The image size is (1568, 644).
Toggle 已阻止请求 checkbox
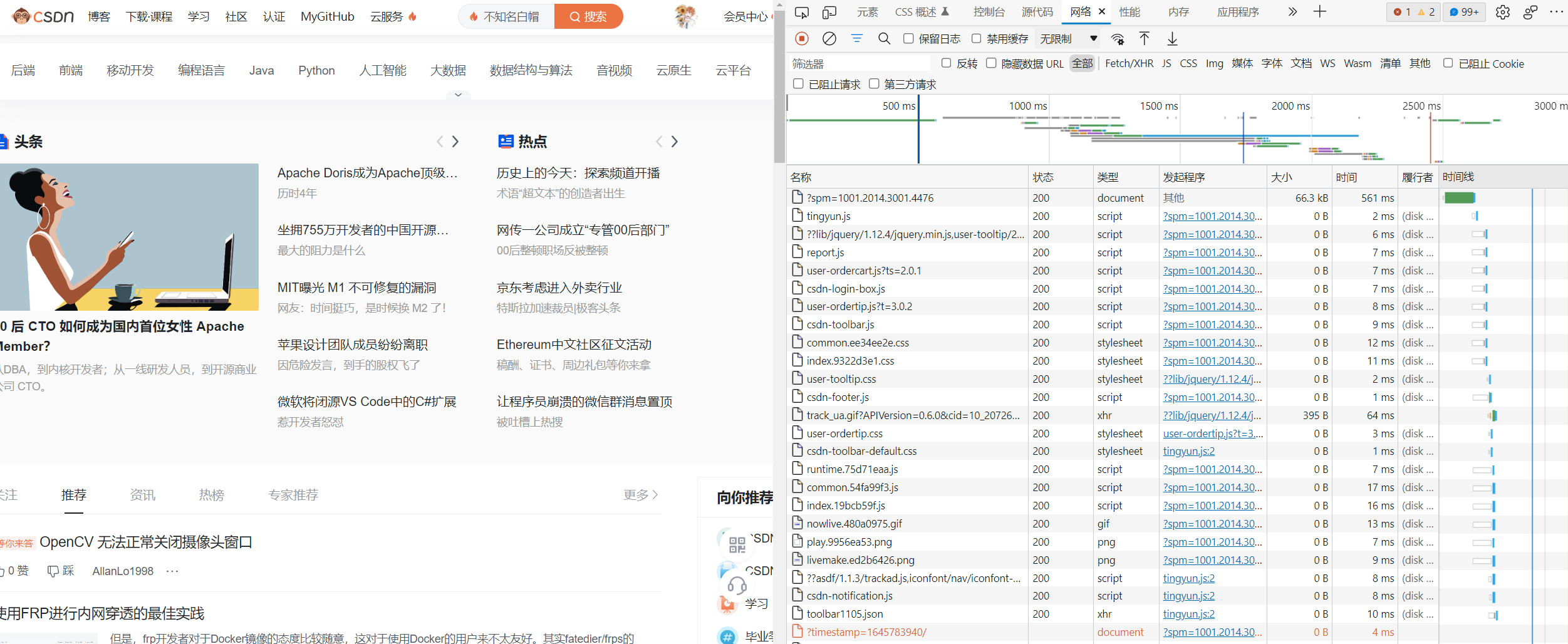click(x=798, y=84)
